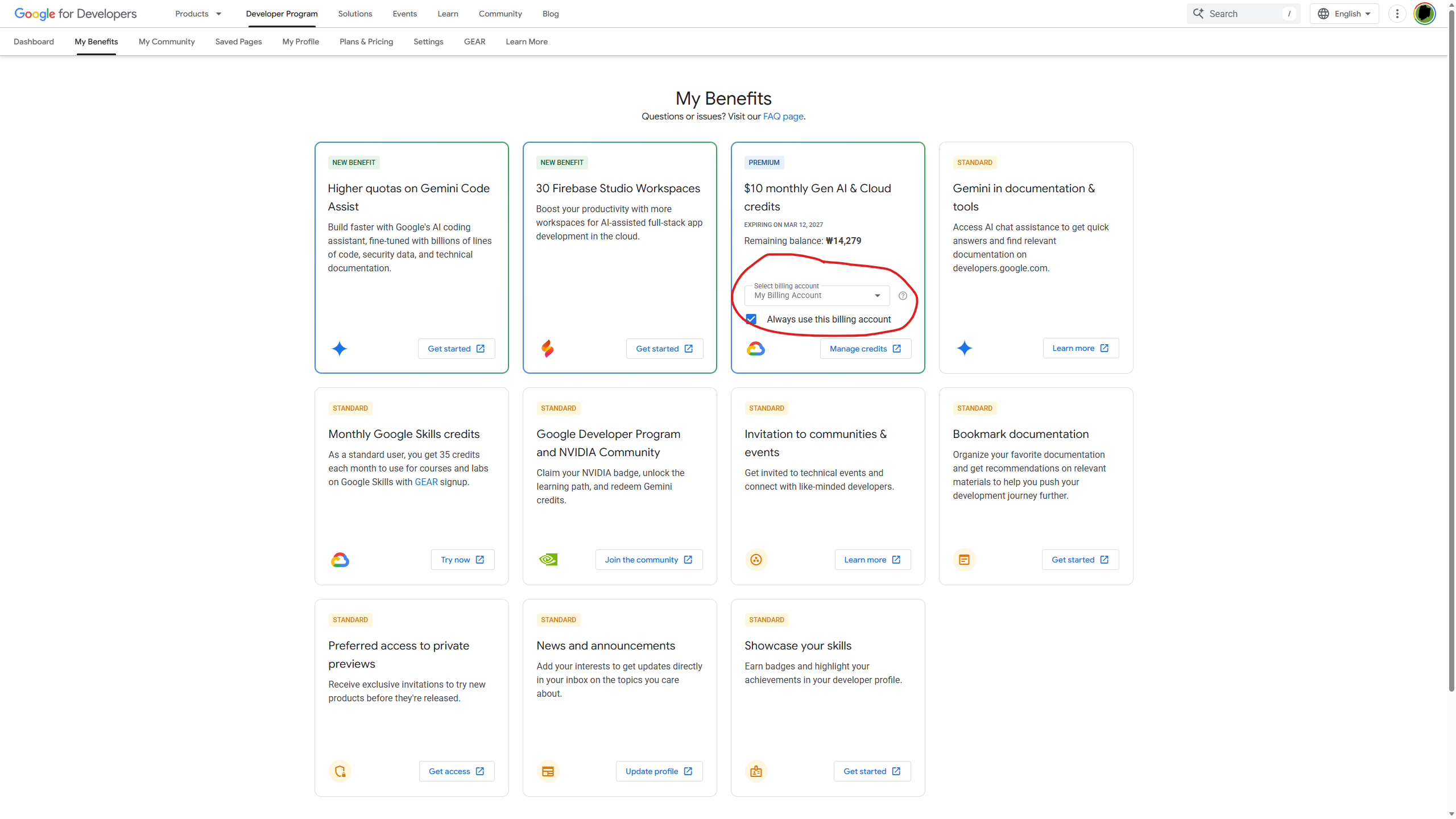The image size is (1456, 819).
Task: Click the Google Cloud icon under Gen AI credits
Action: click(755, 349)
